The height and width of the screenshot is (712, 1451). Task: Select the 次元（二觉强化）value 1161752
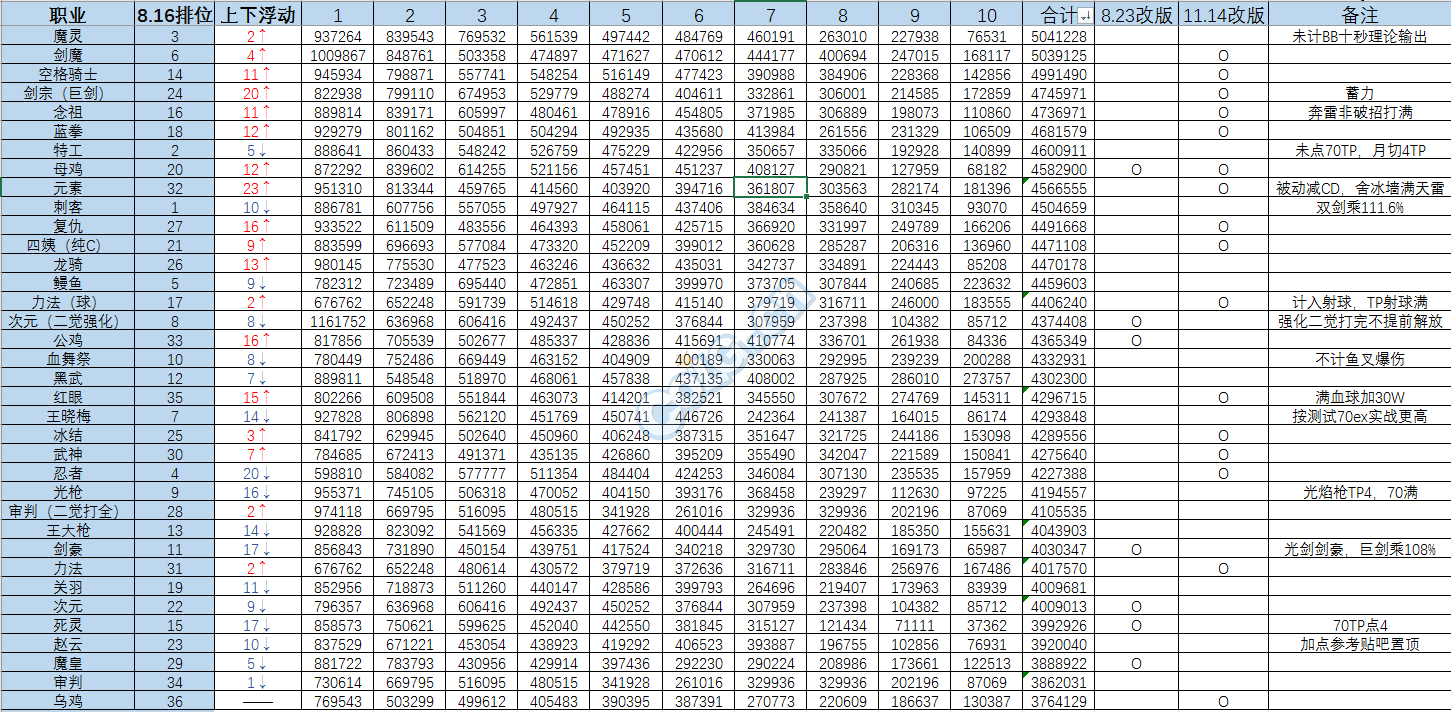point(337,322)
